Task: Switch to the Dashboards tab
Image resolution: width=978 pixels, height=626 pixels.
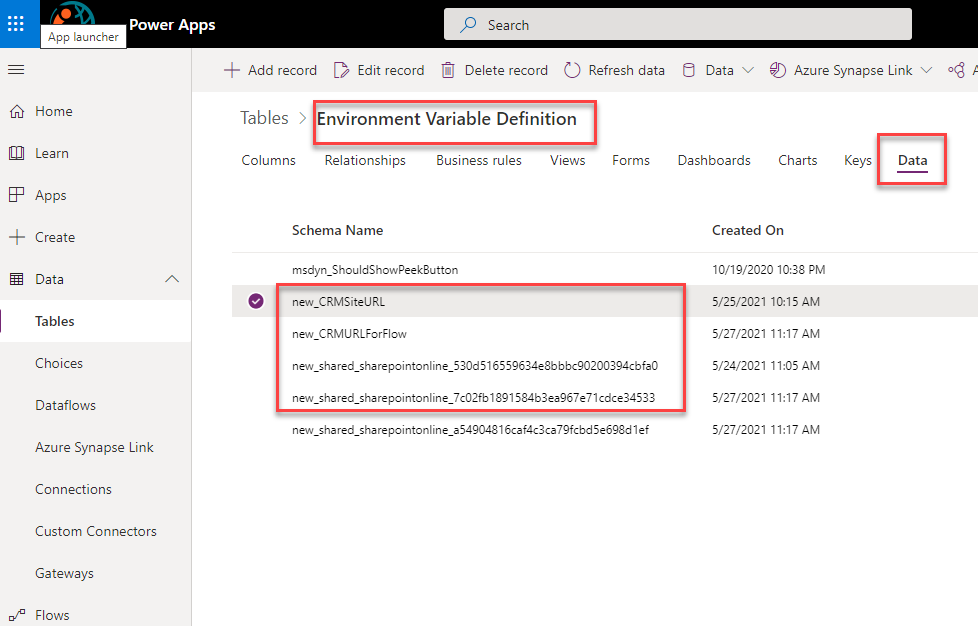Action: (714, 160)
